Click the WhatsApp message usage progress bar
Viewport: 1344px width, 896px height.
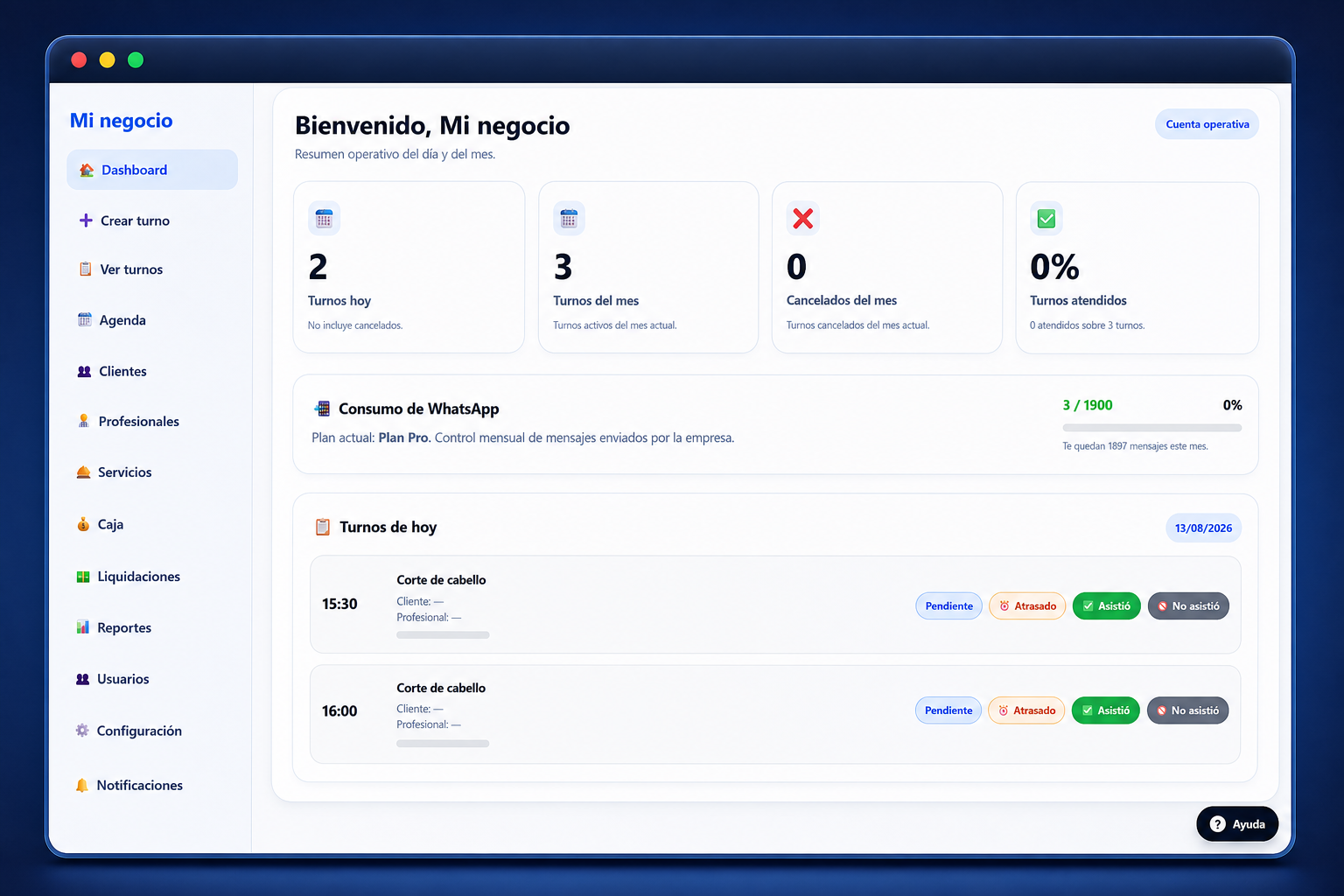pyautogui.click(x=1151, y=428)
